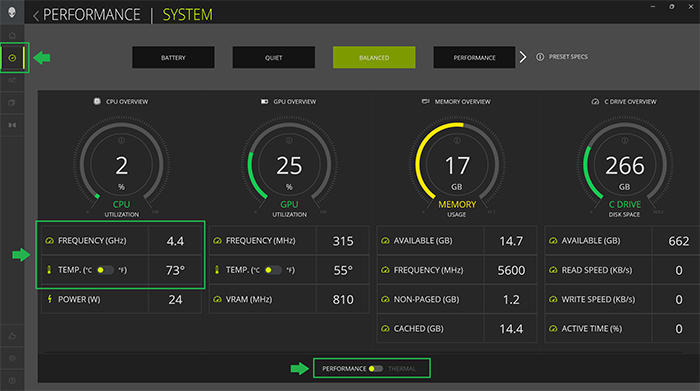Click the Alienware head logo icon
The image size is (700, 391).
(12, 12)
